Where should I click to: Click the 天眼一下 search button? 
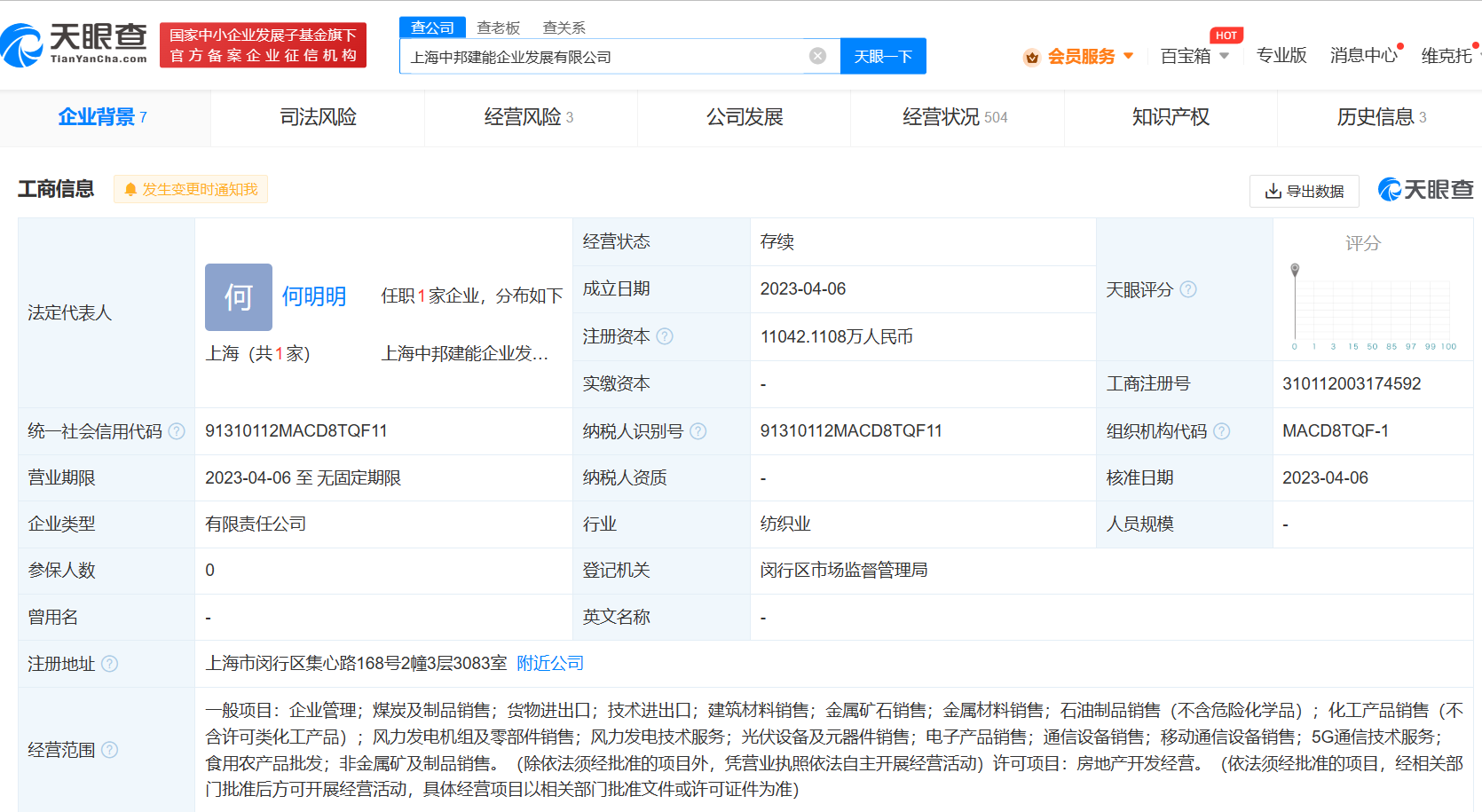click(883, 56)
